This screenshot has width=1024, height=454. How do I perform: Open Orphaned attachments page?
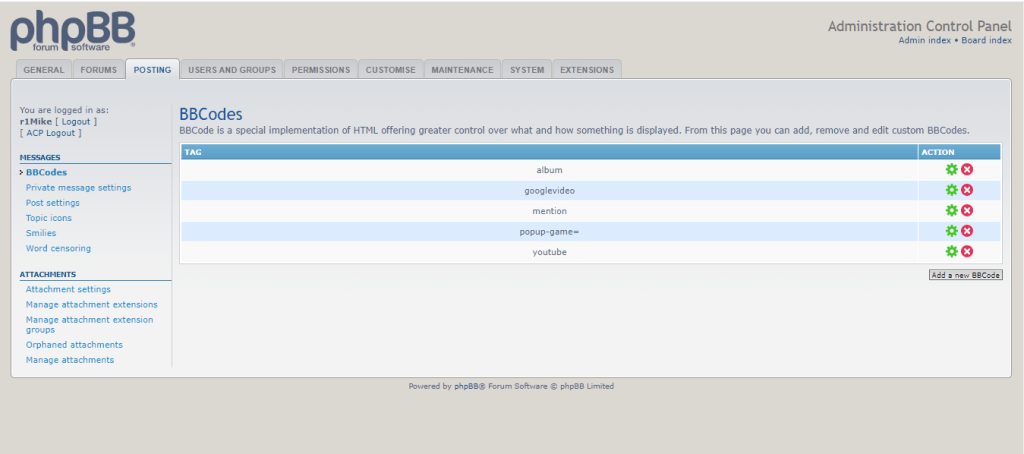74,344
